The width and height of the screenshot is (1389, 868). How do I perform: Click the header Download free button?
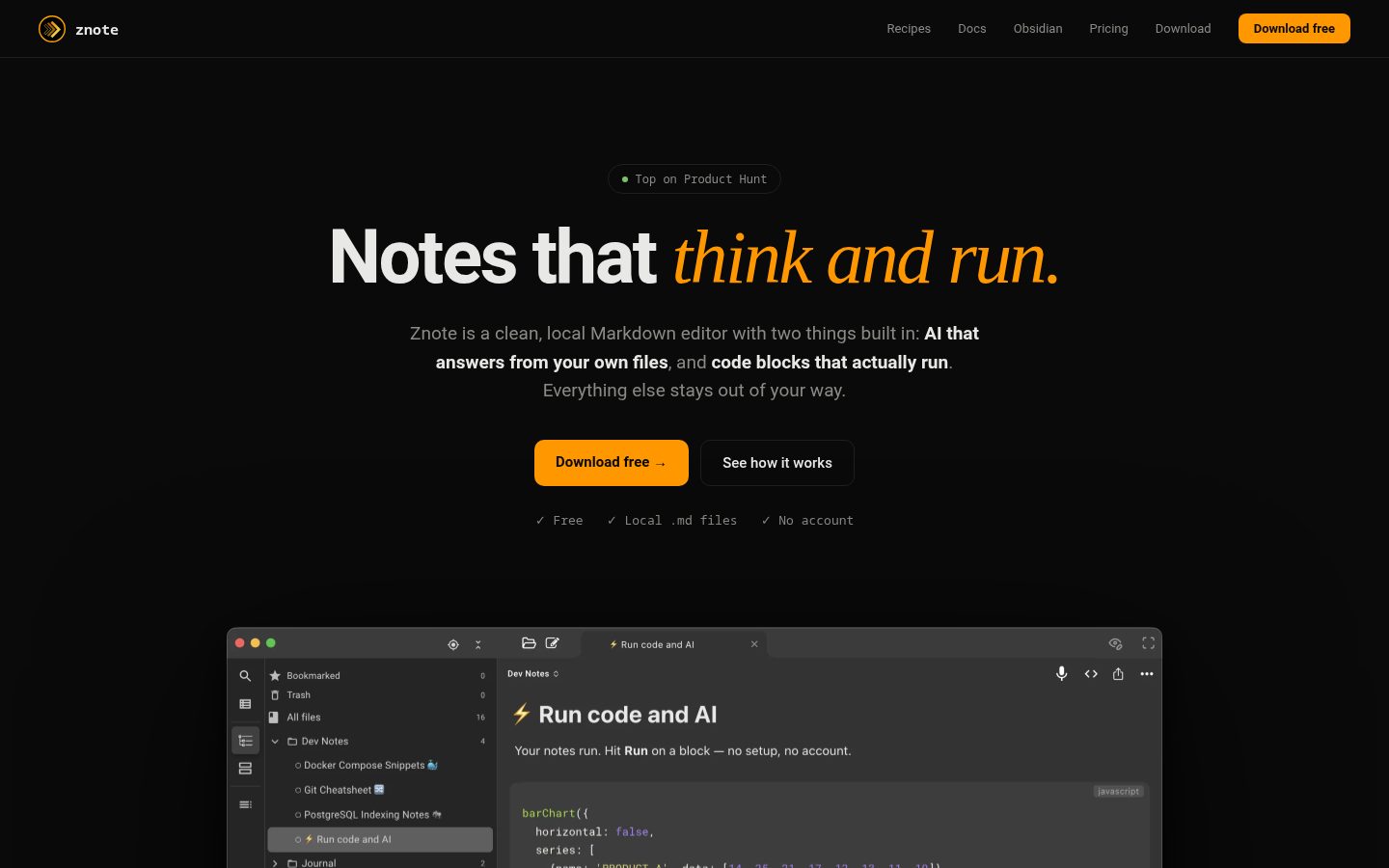pyautogui.click(x=1294, y=29)
